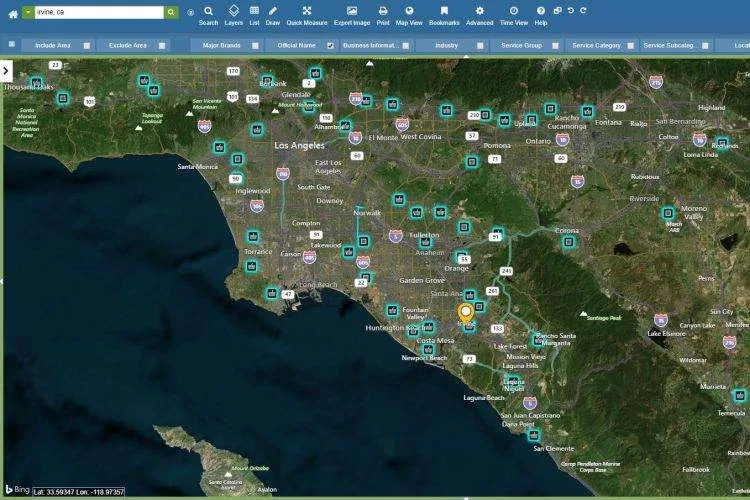The height and width of the screenshot is (500, 750).
Task: Tick the Include Area checkbox
Action: tap(87, 45)
